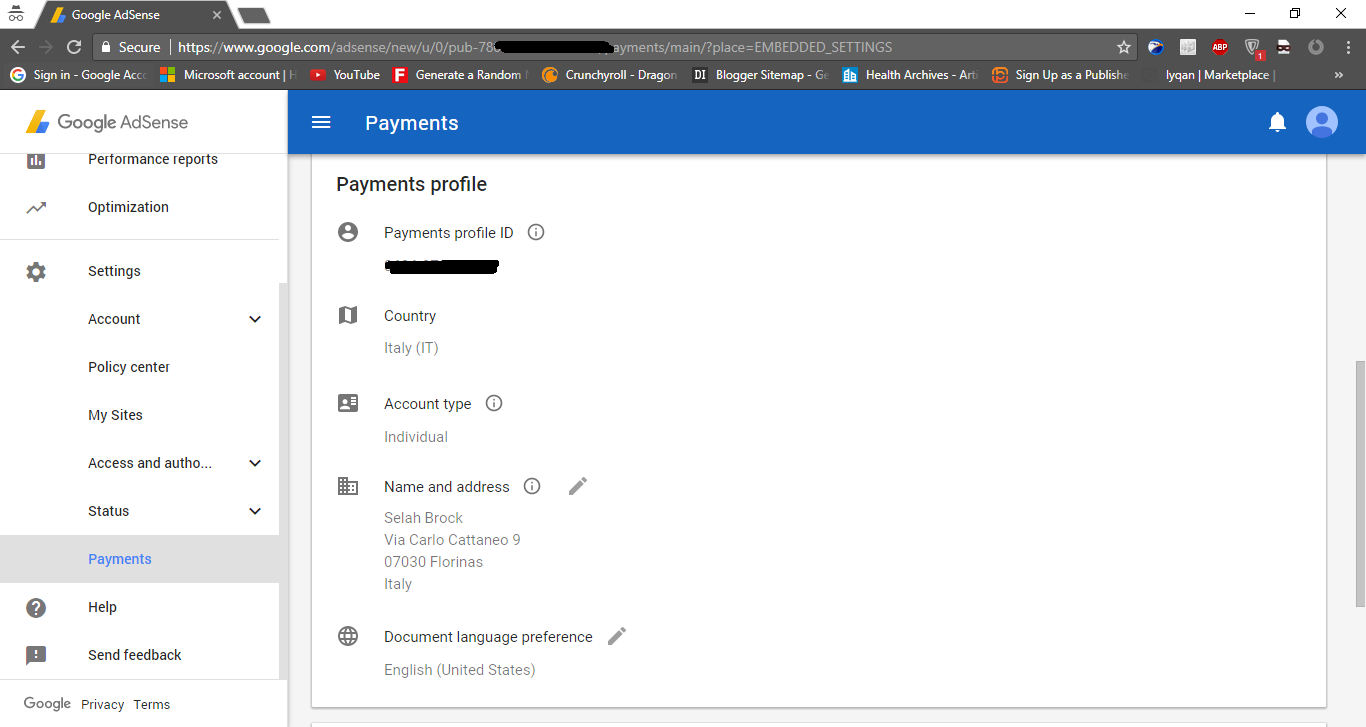Click the sidebar scrollbar
Viewport: 1366px width, 727px height.
pyautogui.click(x=283, y=480)
